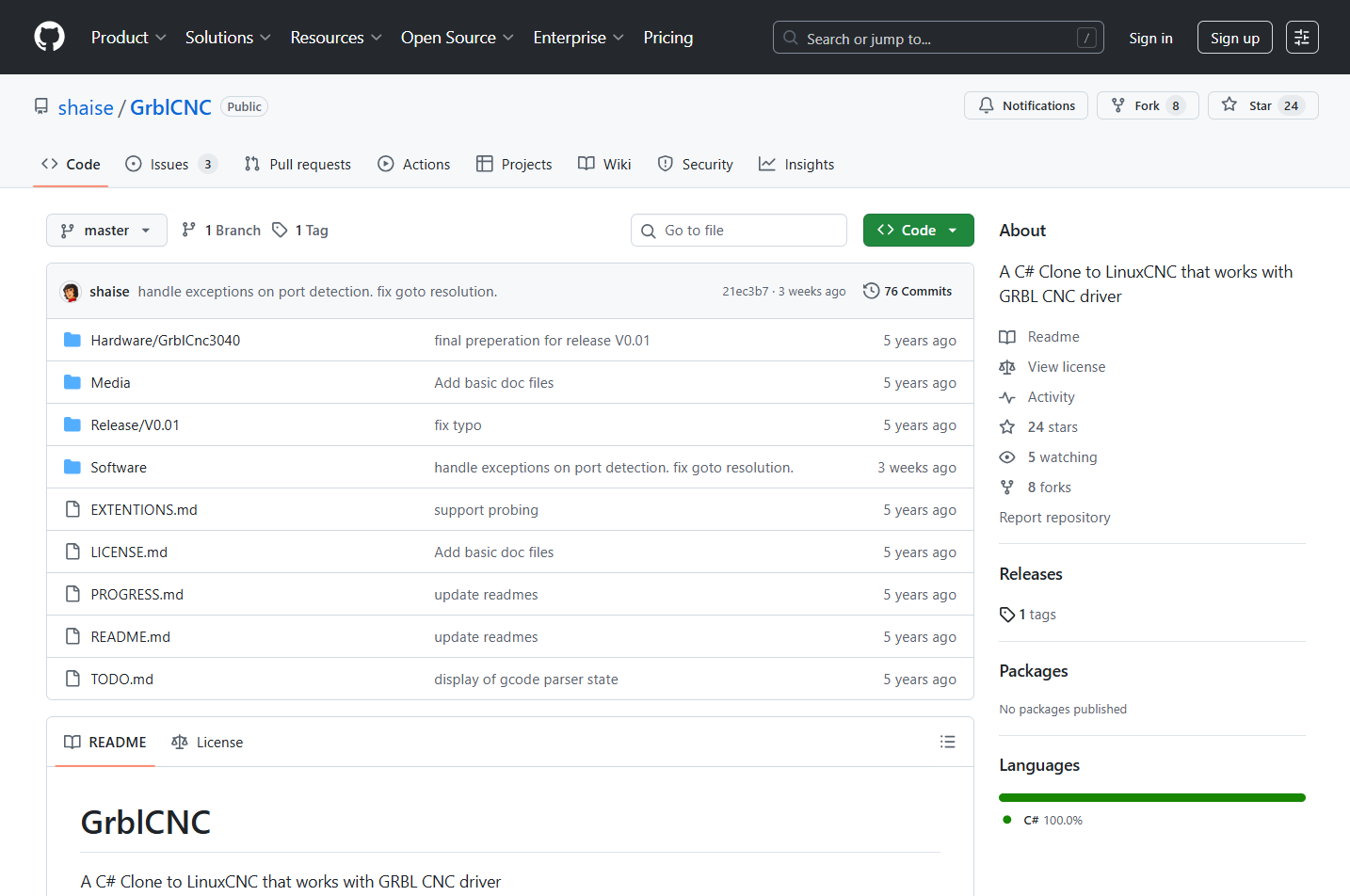This screenshot has width=1350, height=896.
Task: Open the green Code dropdown button
Action: (919, 230)
